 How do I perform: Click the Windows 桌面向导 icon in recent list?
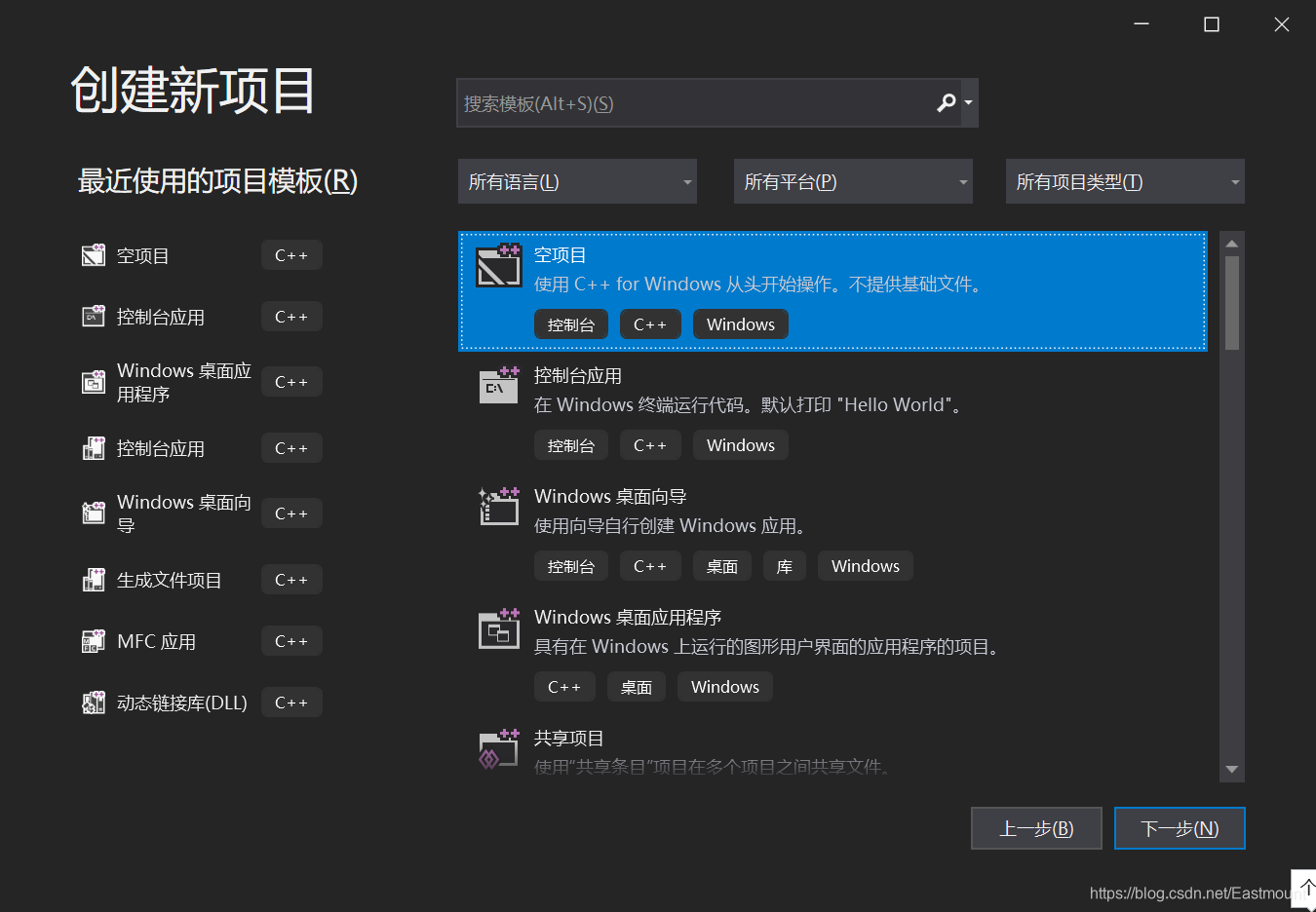click(x=94, y=513)
